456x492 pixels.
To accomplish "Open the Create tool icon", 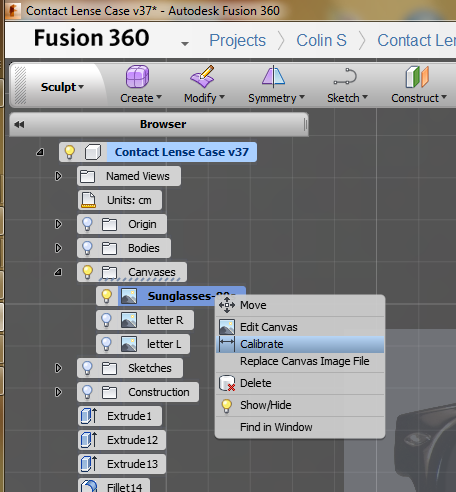I will [137, 77].
